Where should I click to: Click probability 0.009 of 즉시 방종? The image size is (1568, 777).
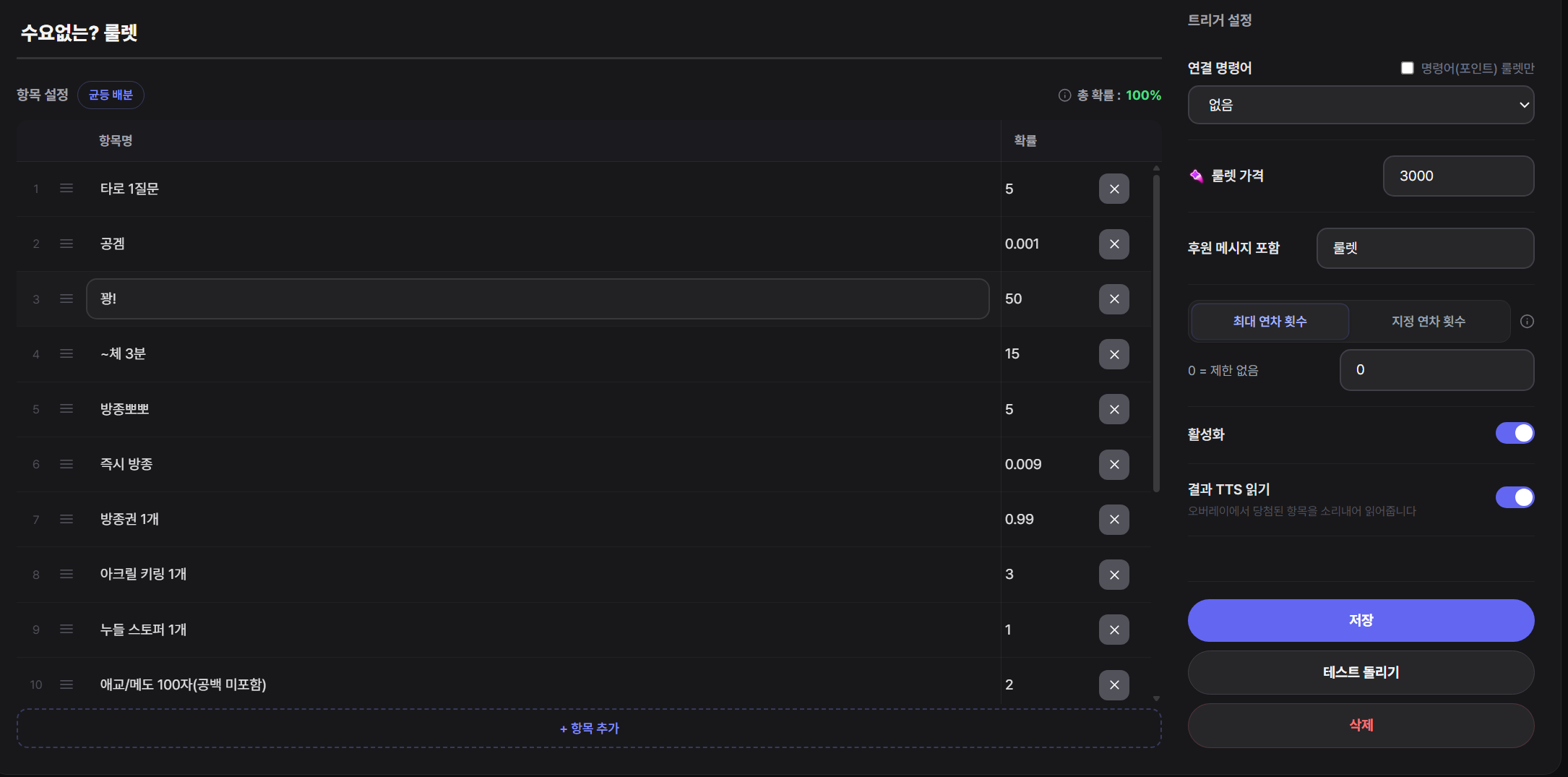[1023, 464]
